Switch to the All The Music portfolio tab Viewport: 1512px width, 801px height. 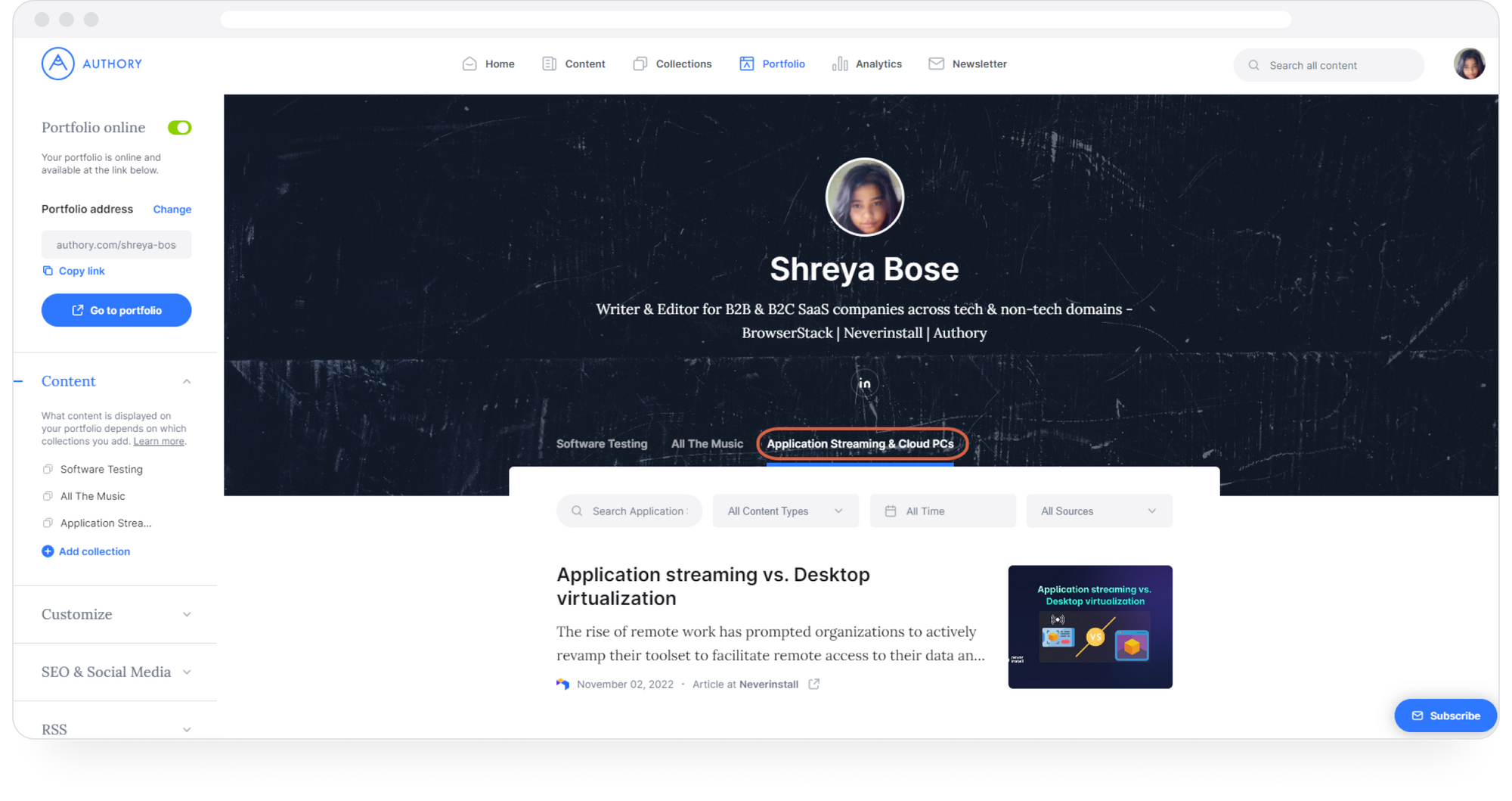[x=707, y=444]
